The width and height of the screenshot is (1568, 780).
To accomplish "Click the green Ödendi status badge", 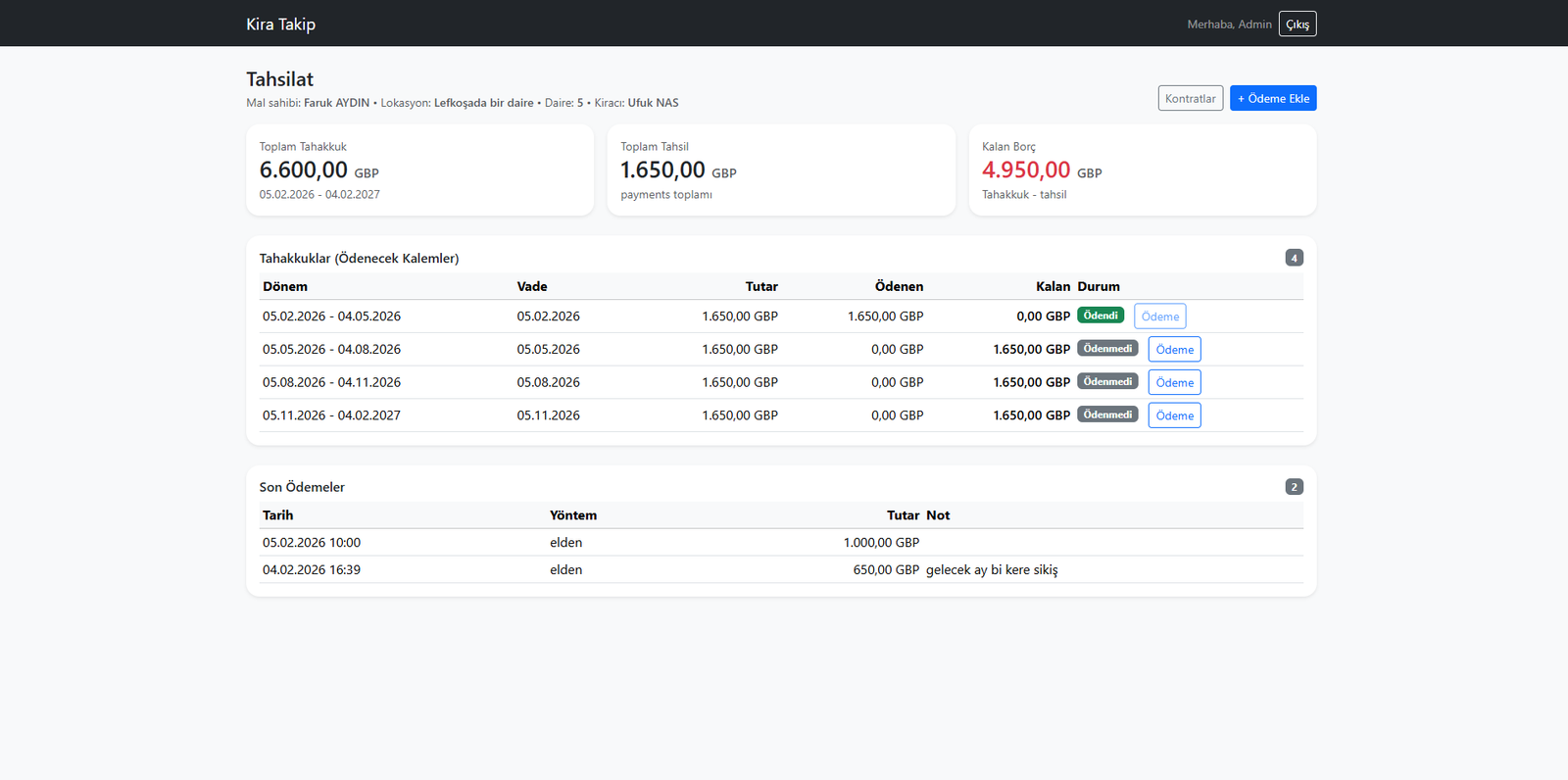I will [1100, 316].
